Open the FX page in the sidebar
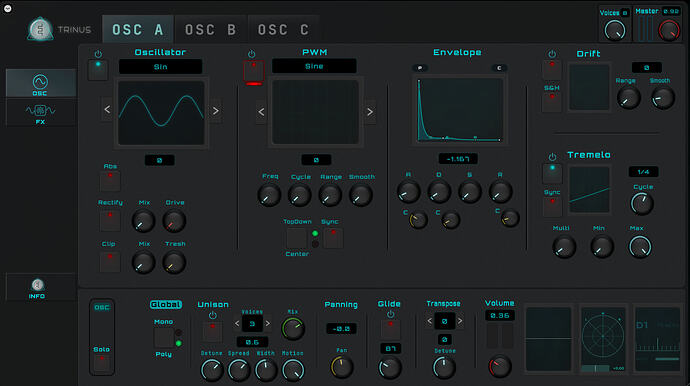 coord(40,113)
